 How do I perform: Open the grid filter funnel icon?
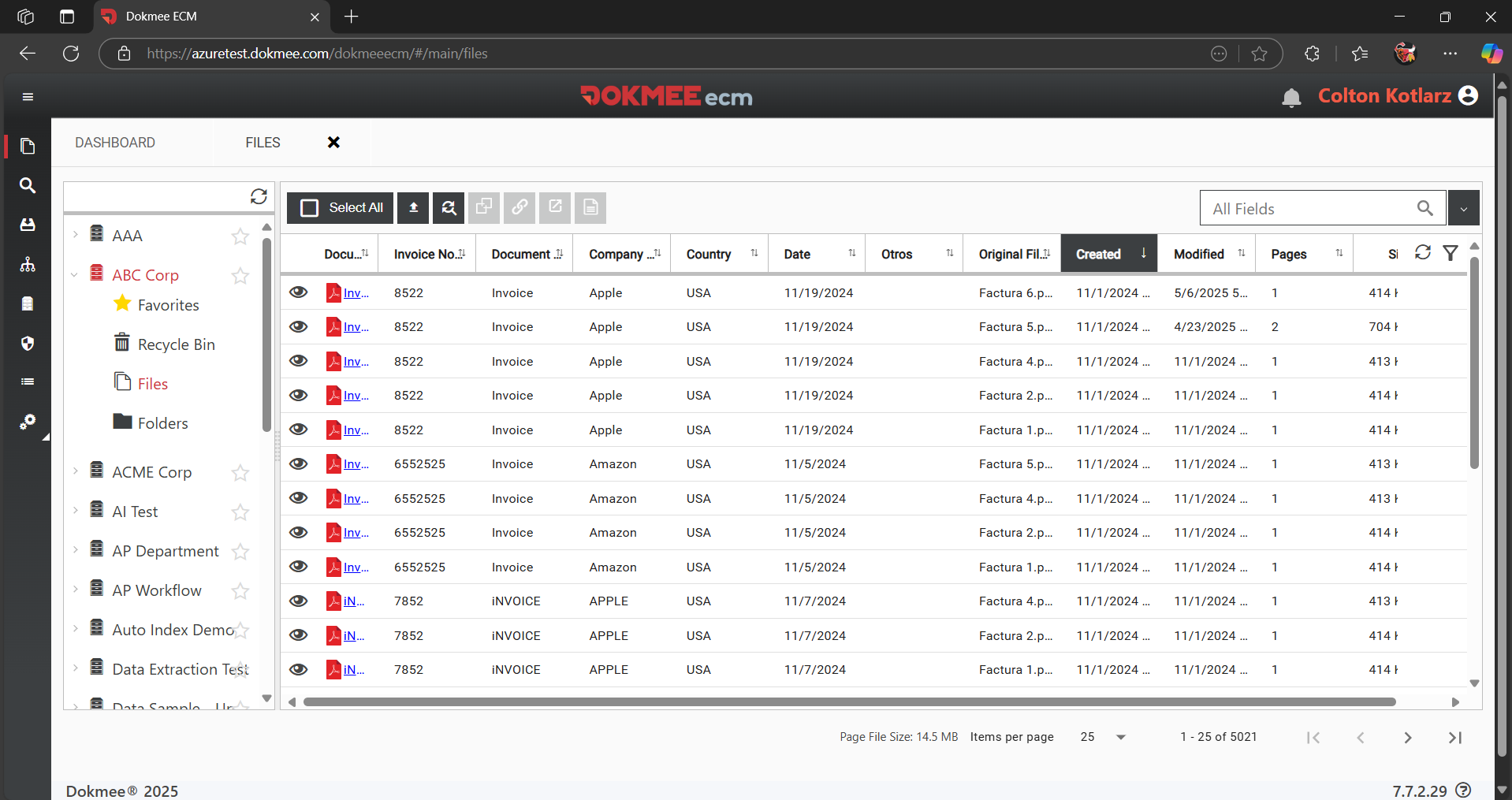[x=1451, y=252]
